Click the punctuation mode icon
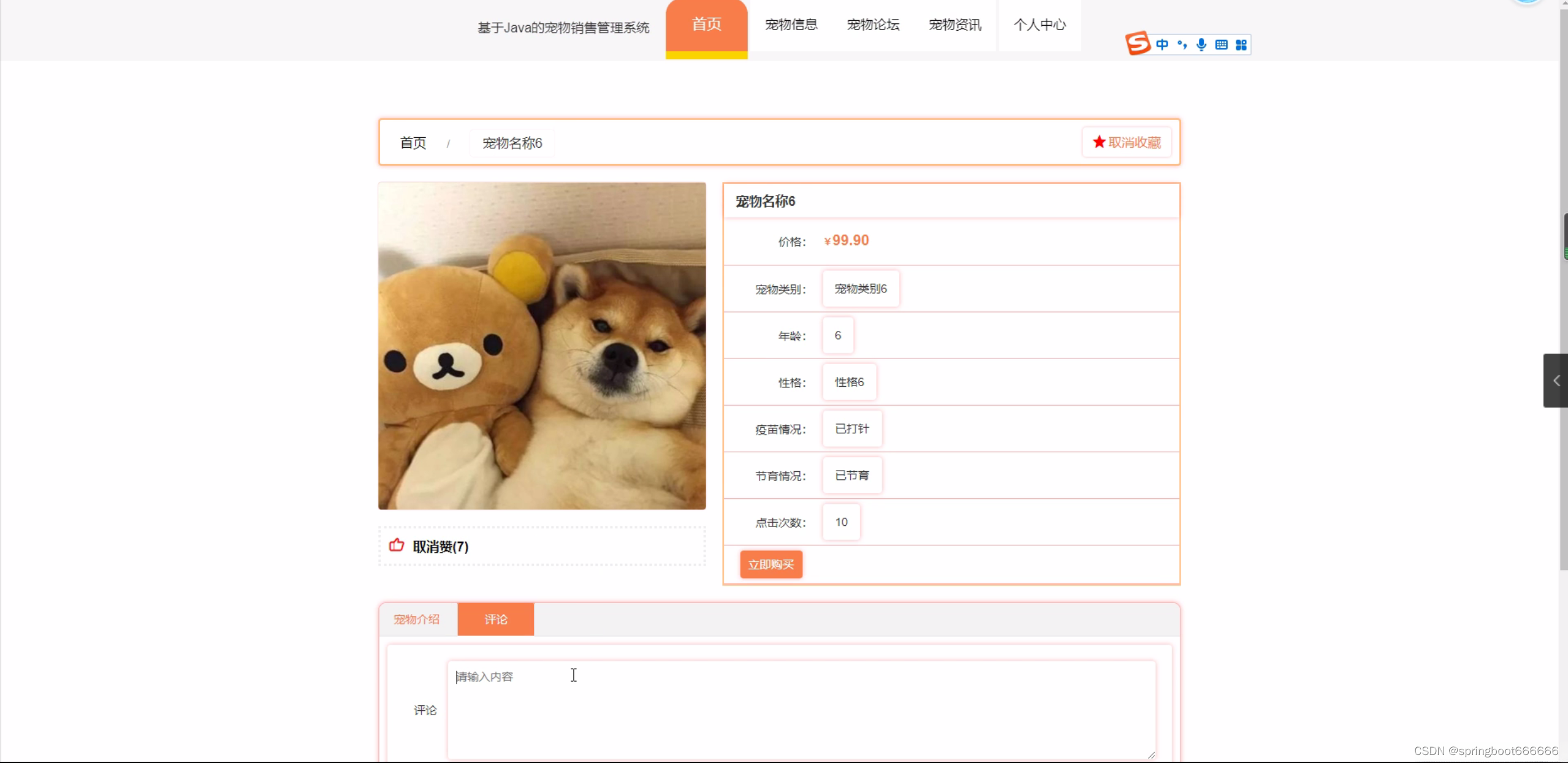Viewport: 1568px width, 763px height. click(1182, 45)
